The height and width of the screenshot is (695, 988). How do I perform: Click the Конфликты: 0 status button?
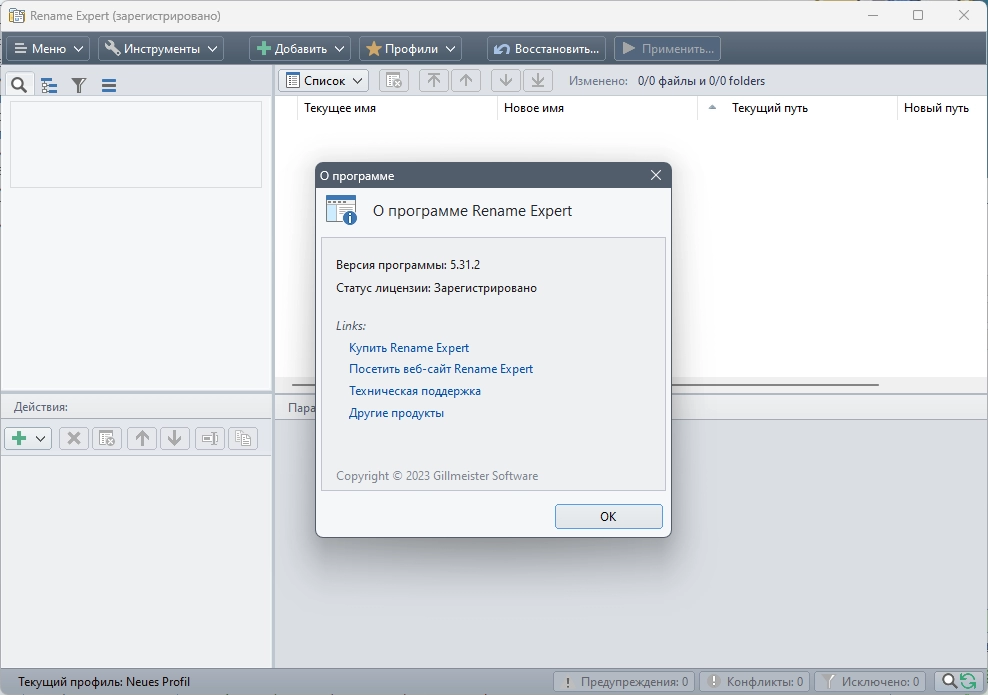pyautogui.click(x=755, y=682)
